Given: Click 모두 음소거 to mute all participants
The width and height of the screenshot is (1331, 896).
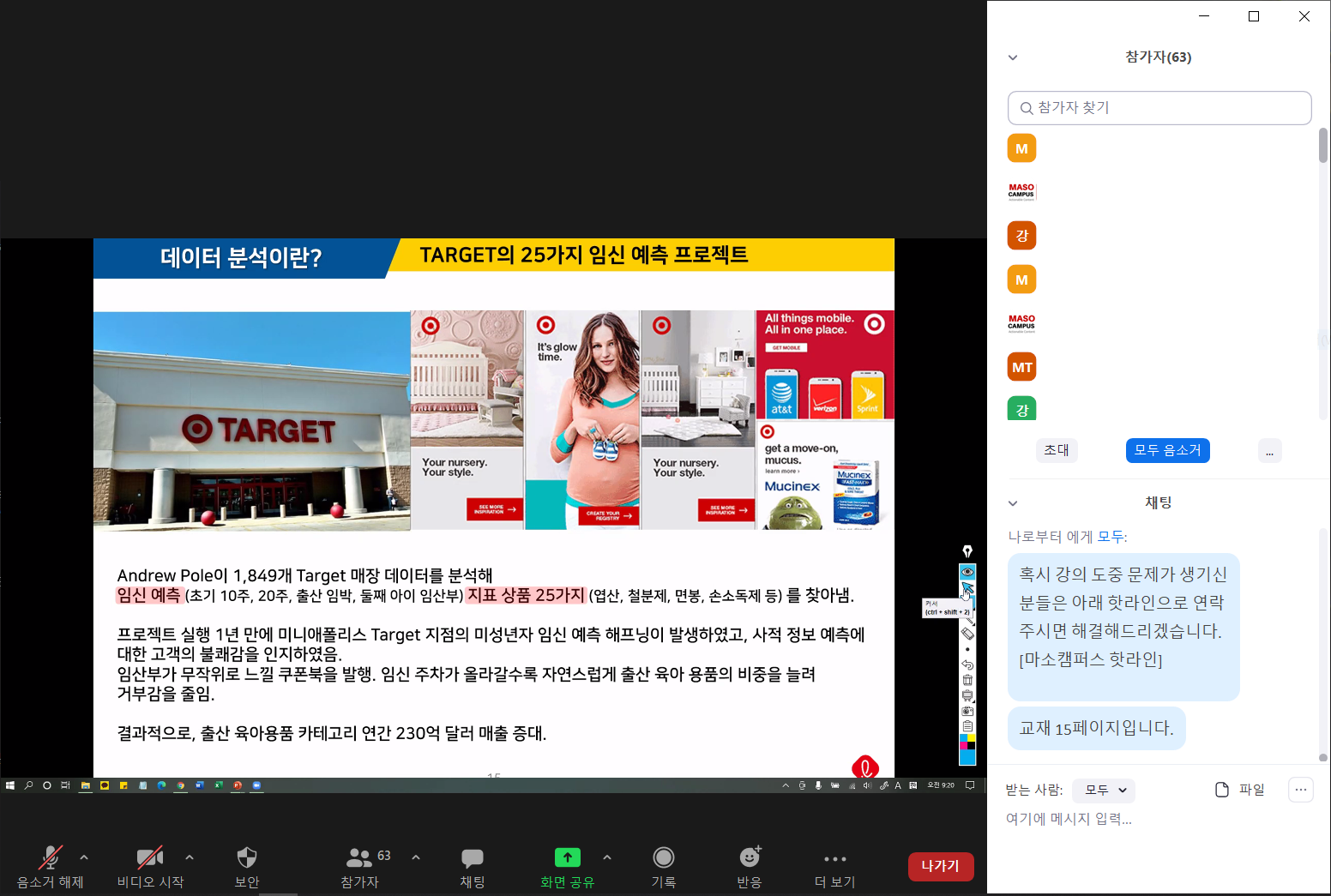Looking at the screenshot, I should [1167, 450].
